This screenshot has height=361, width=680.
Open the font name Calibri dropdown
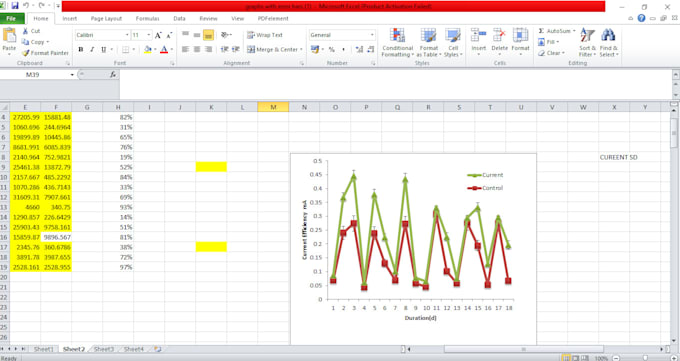click(127, 35)
